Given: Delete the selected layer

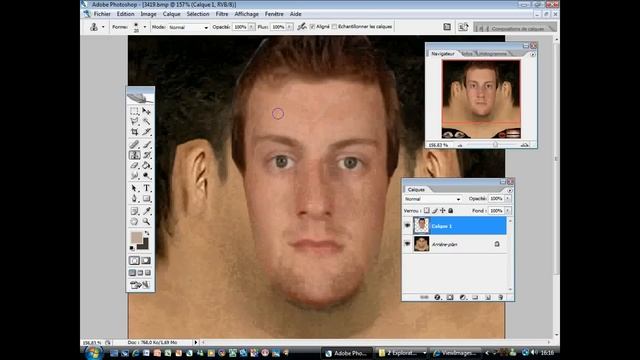Looking at the screenshot, I should tap(500, 297).
